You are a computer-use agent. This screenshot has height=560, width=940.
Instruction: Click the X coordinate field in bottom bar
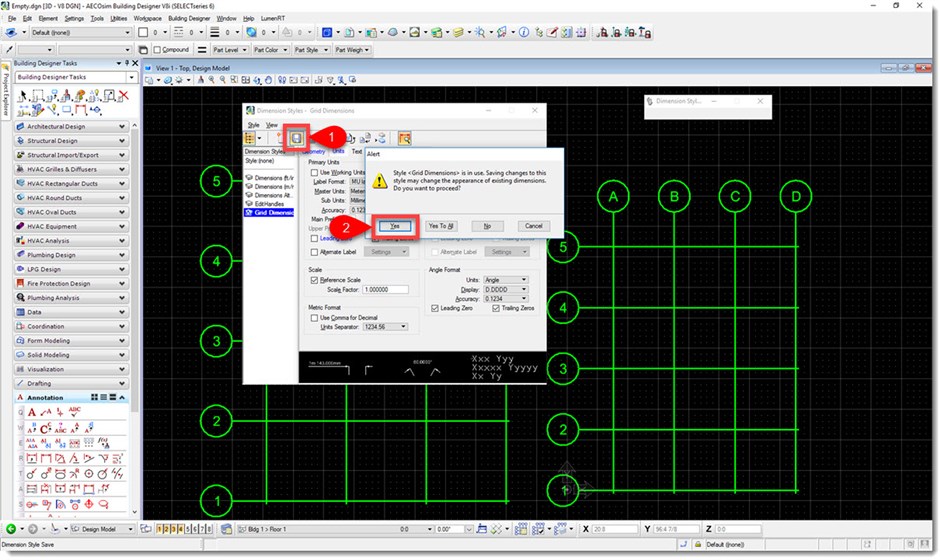pyautogui.click(x=615, y=529)
